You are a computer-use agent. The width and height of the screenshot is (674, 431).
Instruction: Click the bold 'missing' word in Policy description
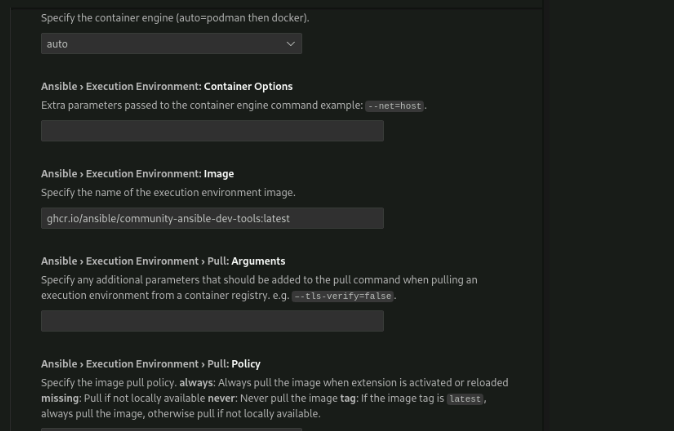point(60,398)
